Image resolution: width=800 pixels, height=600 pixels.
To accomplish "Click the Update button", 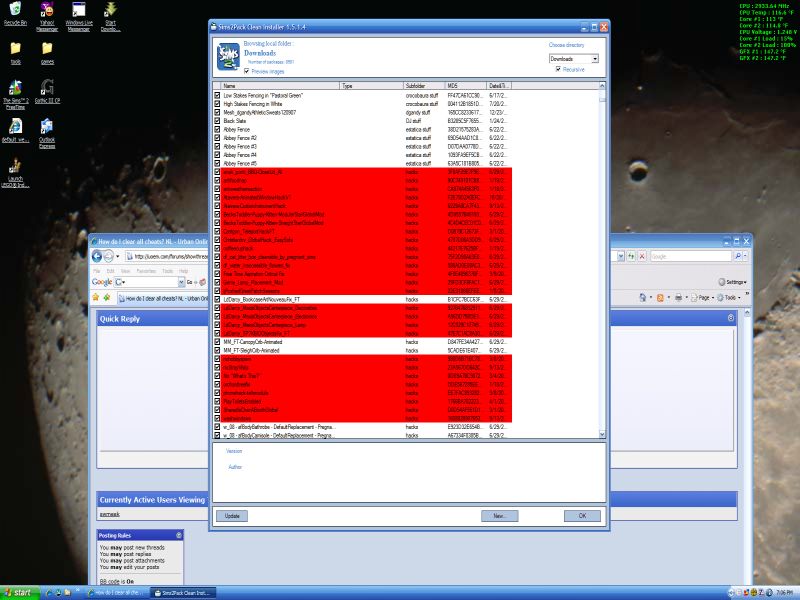I will coord(232,516).
